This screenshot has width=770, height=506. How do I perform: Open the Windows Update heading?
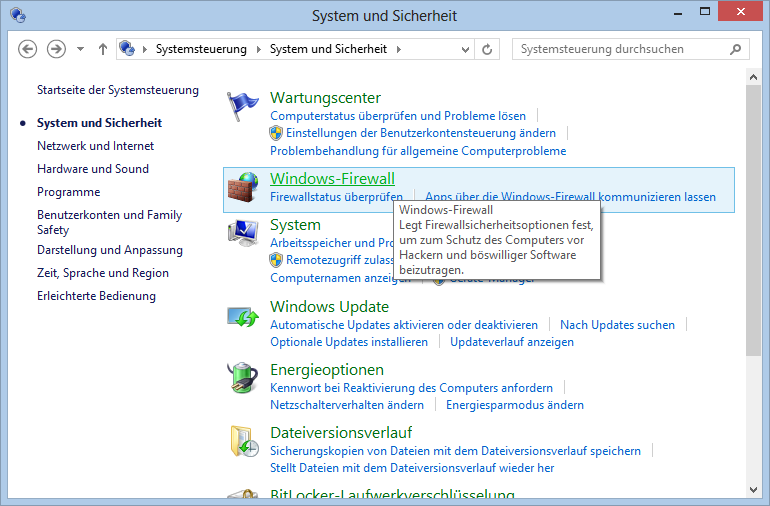pyautogui.click(x=330, y=307)
